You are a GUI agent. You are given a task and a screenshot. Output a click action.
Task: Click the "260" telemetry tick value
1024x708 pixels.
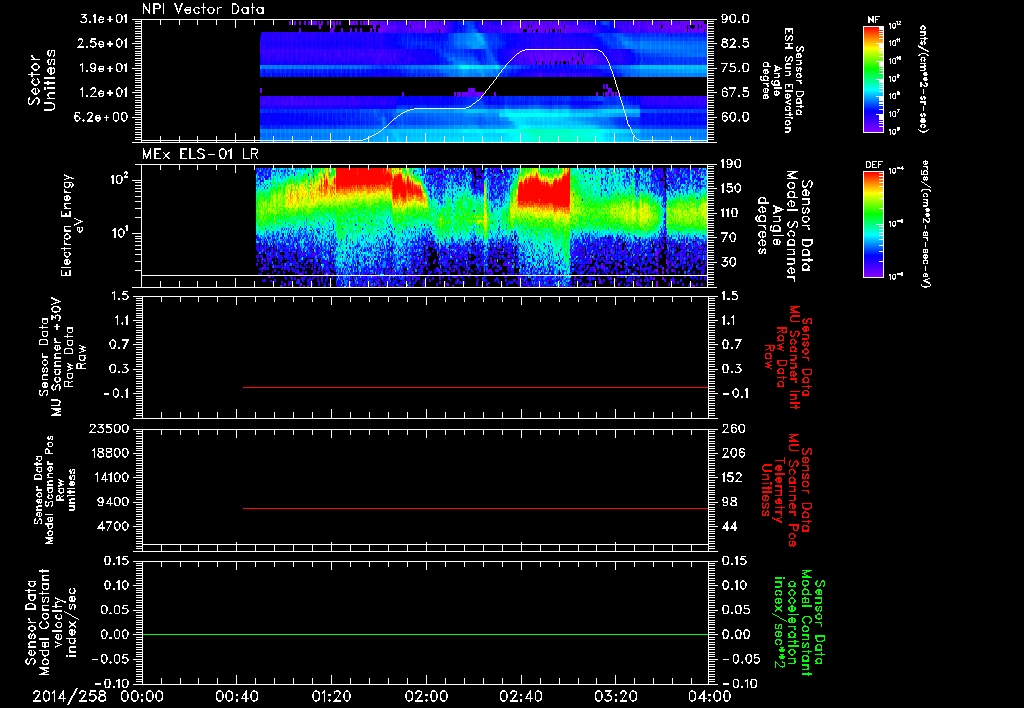(x=733, y=428)
